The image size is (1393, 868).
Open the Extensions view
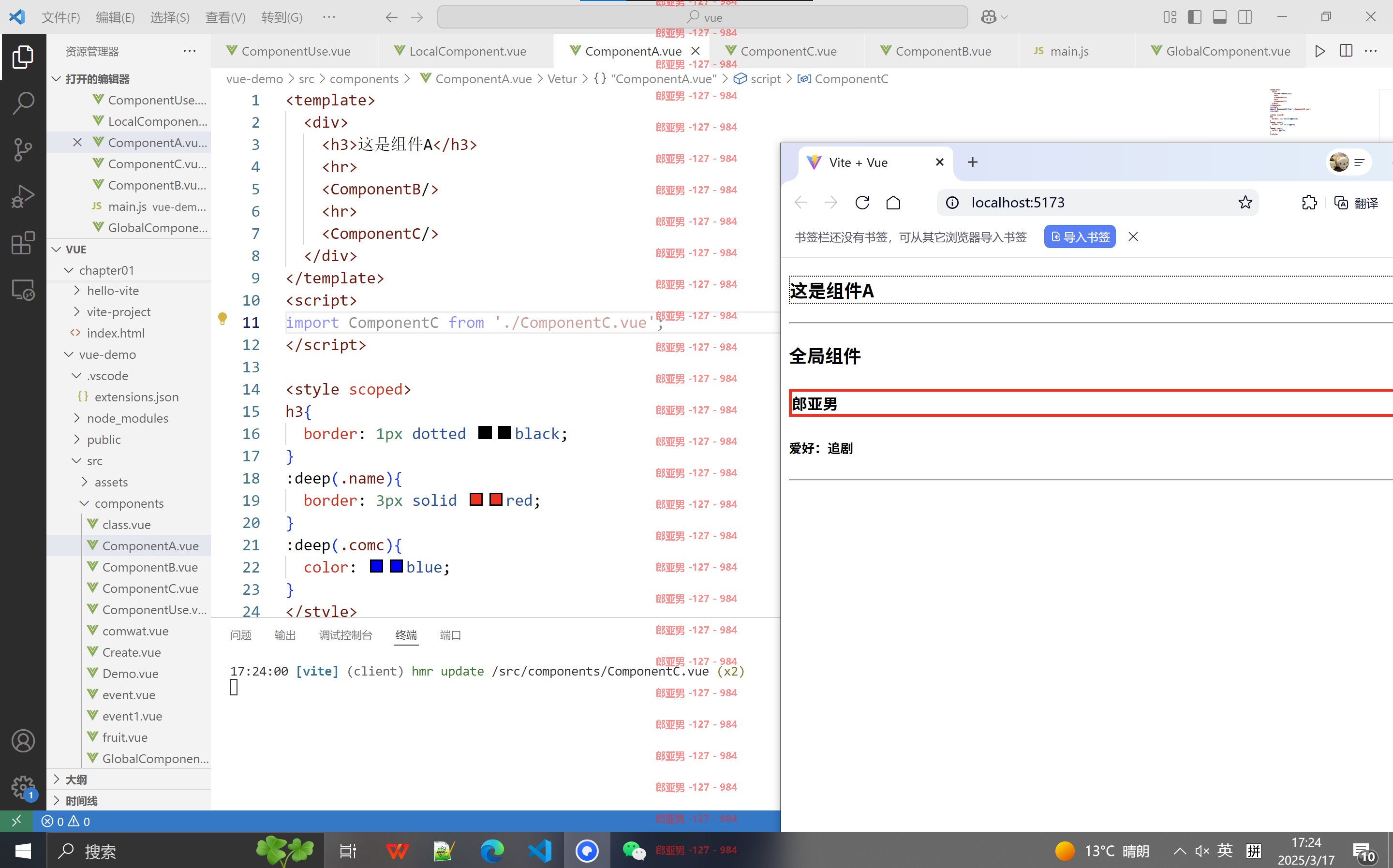[x=23, y=243]
